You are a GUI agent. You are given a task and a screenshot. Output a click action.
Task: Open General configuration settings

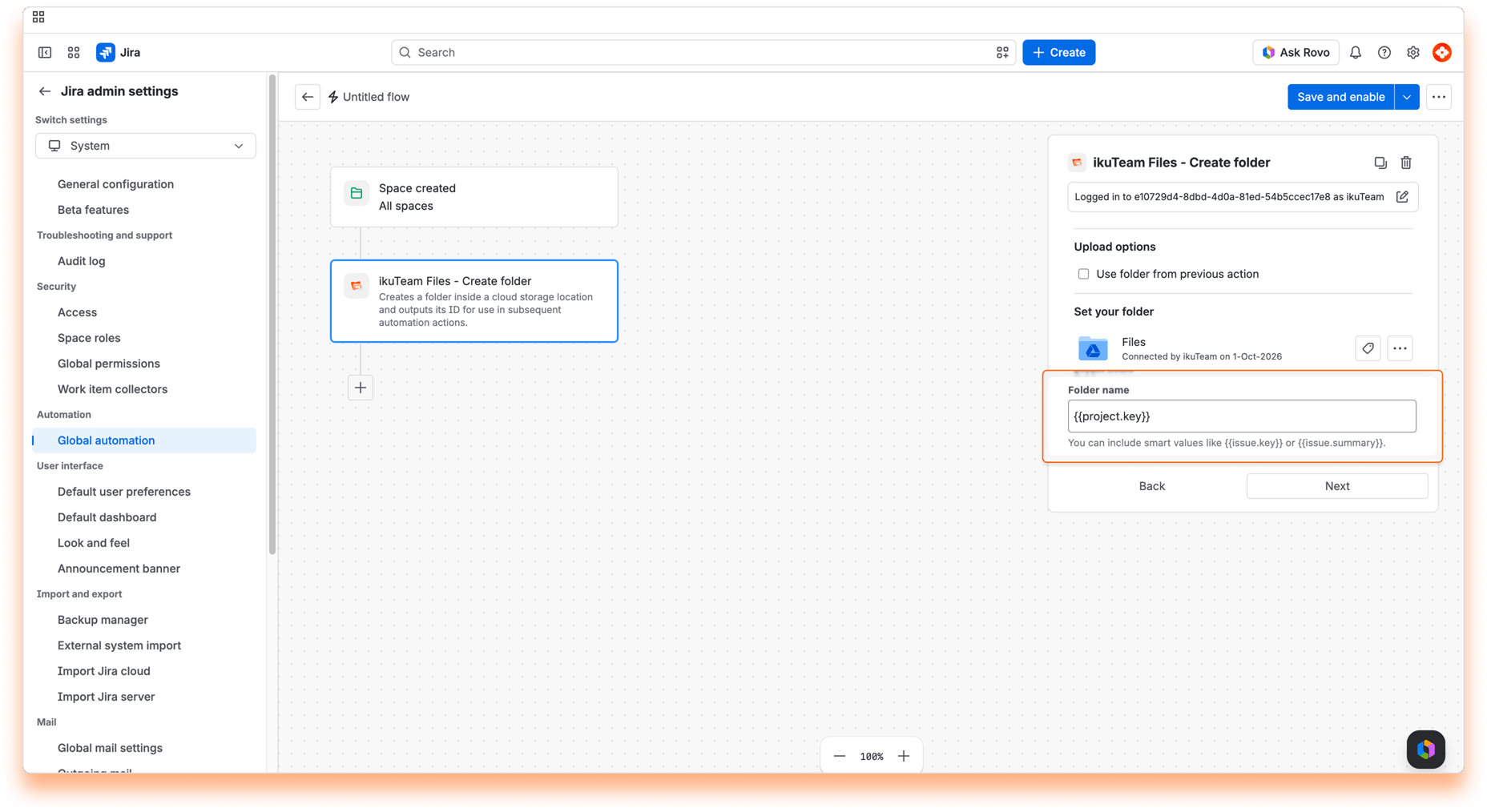(x=115, y=184)
